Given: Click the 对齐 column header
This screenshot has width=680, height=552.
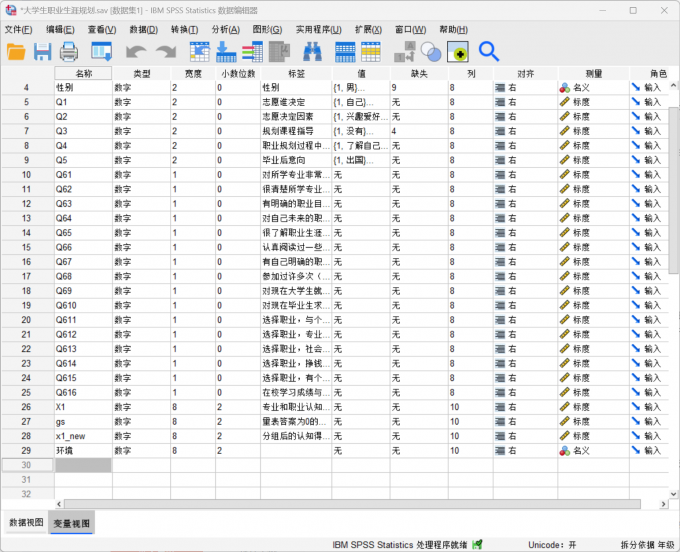Looking at the screenshot, I should (525, 74).
